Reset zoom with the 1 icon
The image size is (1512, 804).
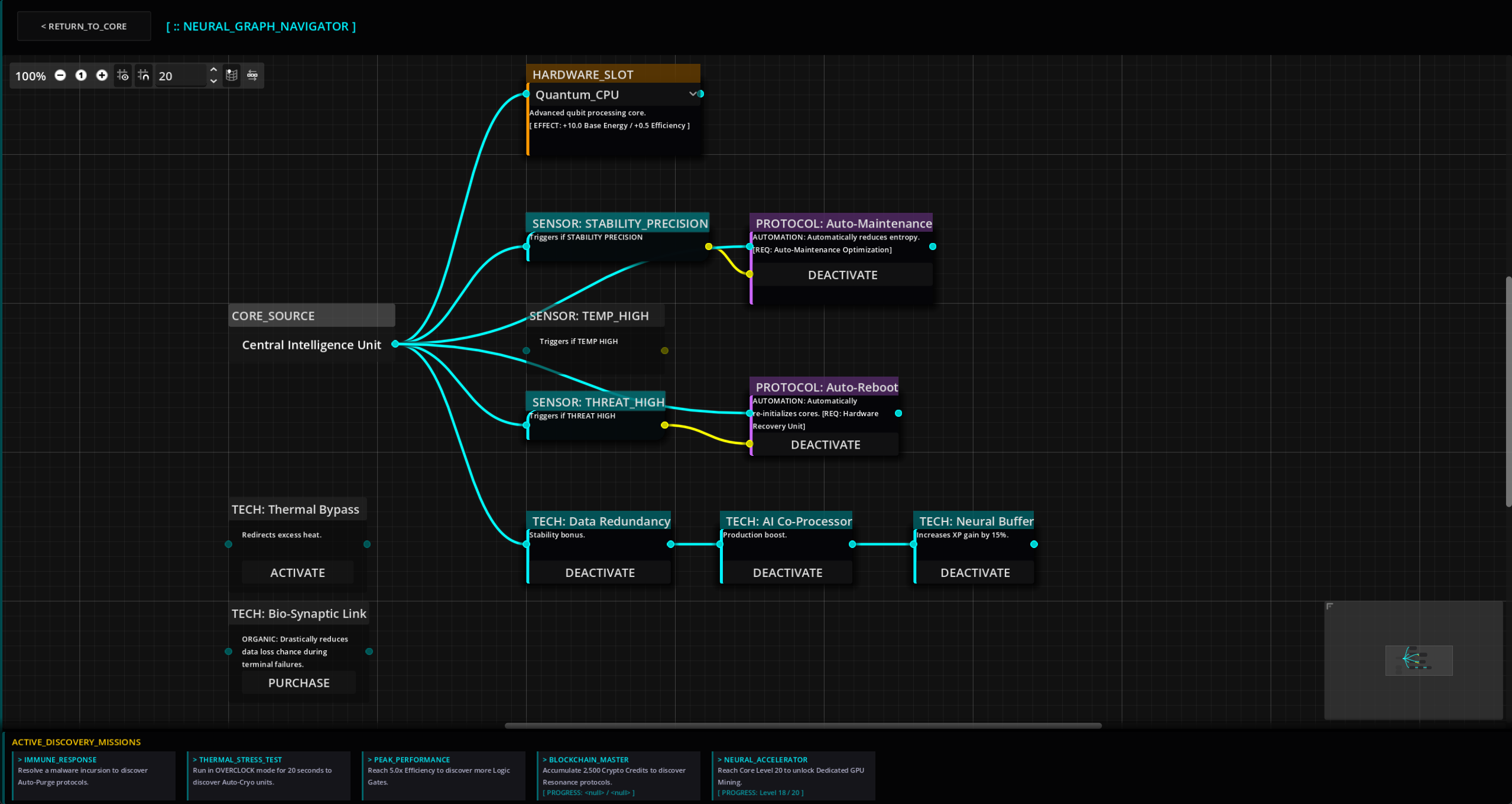click(x=81, y=75)
